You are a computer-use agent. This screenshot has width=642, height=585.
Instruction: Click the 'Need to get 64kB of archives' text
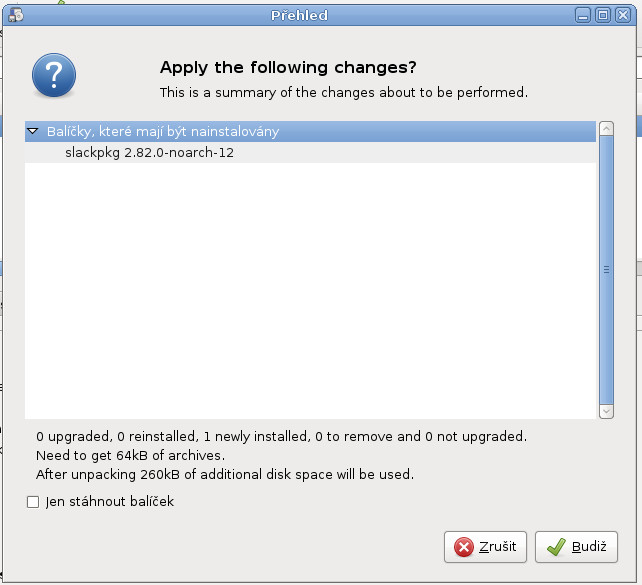tap(130, 455)
